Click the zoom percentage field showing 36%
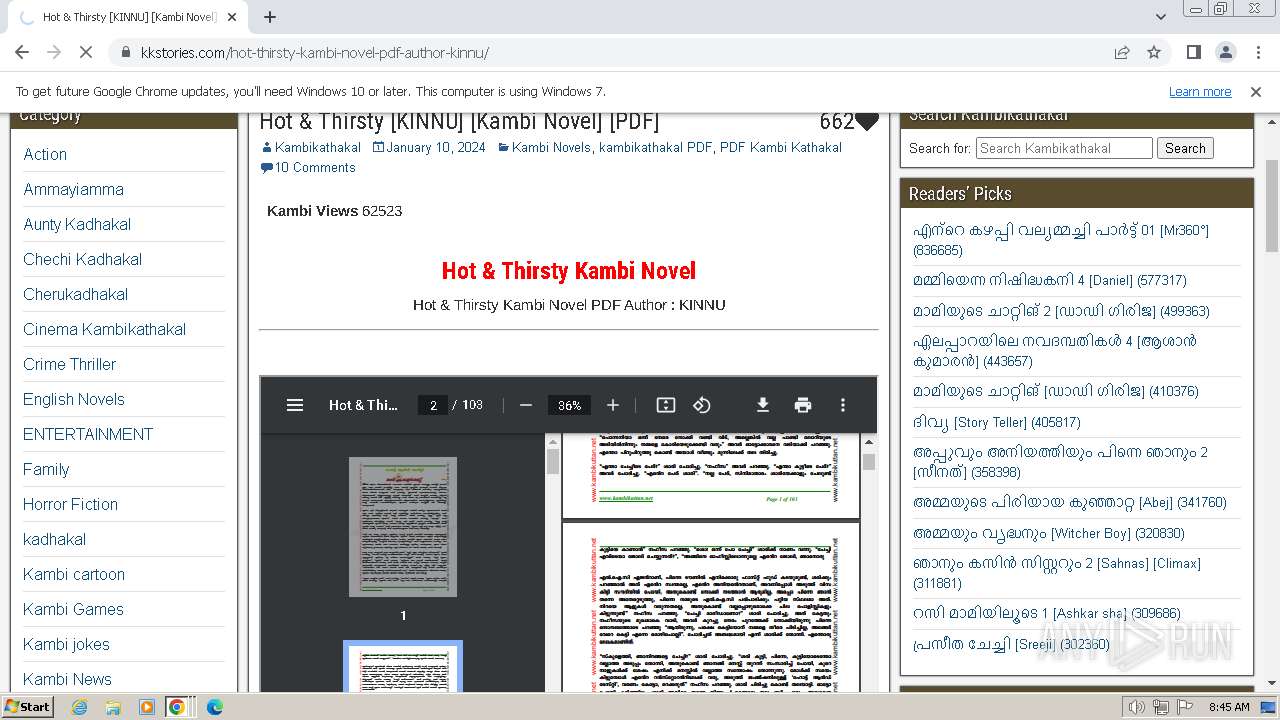Viewport: 1280px width, 720px height. point(570,405)
